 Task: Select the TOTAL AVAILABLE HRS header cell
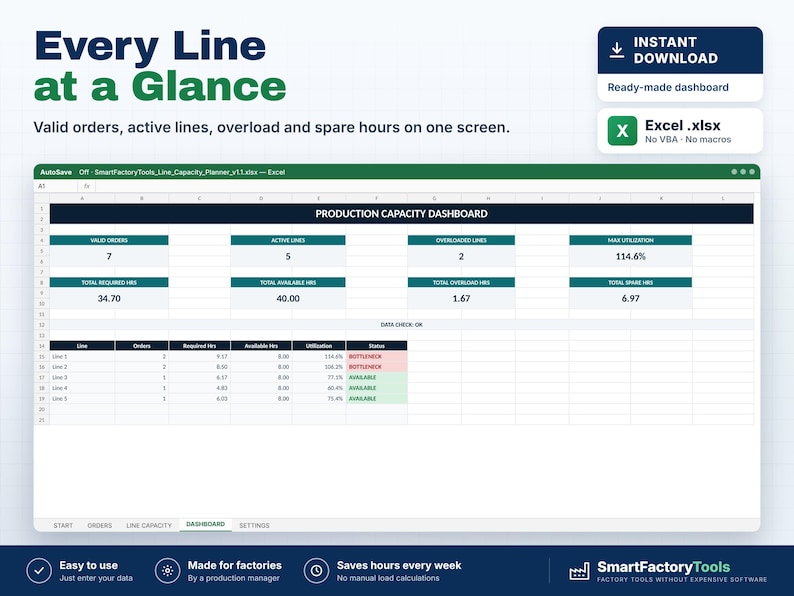coord(288,282)
